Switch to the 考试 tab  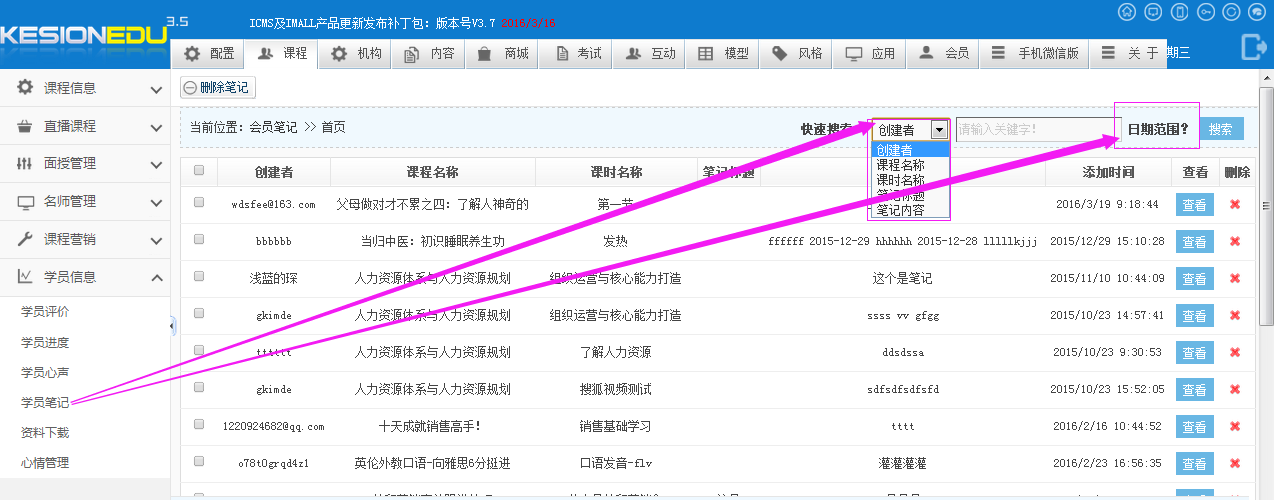click(x=577, y=54)
